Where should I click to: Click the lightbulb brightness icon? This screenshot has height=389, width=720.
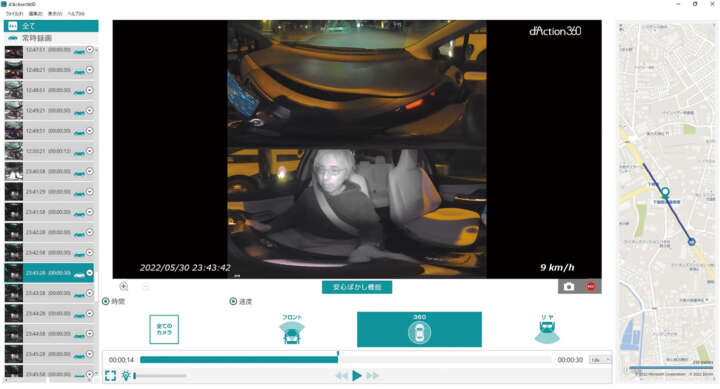click(126, 376)
